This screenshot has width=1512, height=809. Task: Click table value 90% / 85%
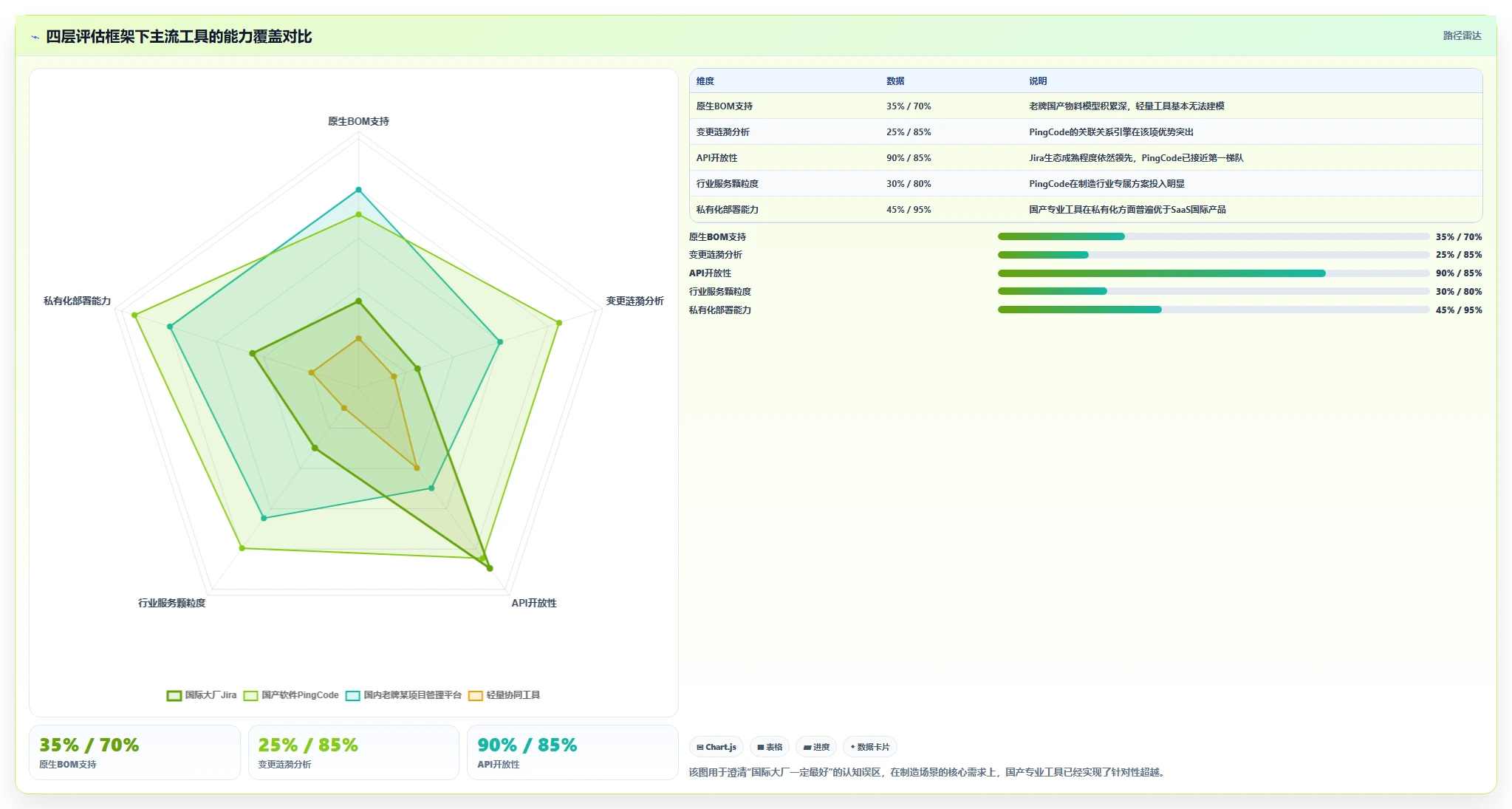tap(909, 158)
